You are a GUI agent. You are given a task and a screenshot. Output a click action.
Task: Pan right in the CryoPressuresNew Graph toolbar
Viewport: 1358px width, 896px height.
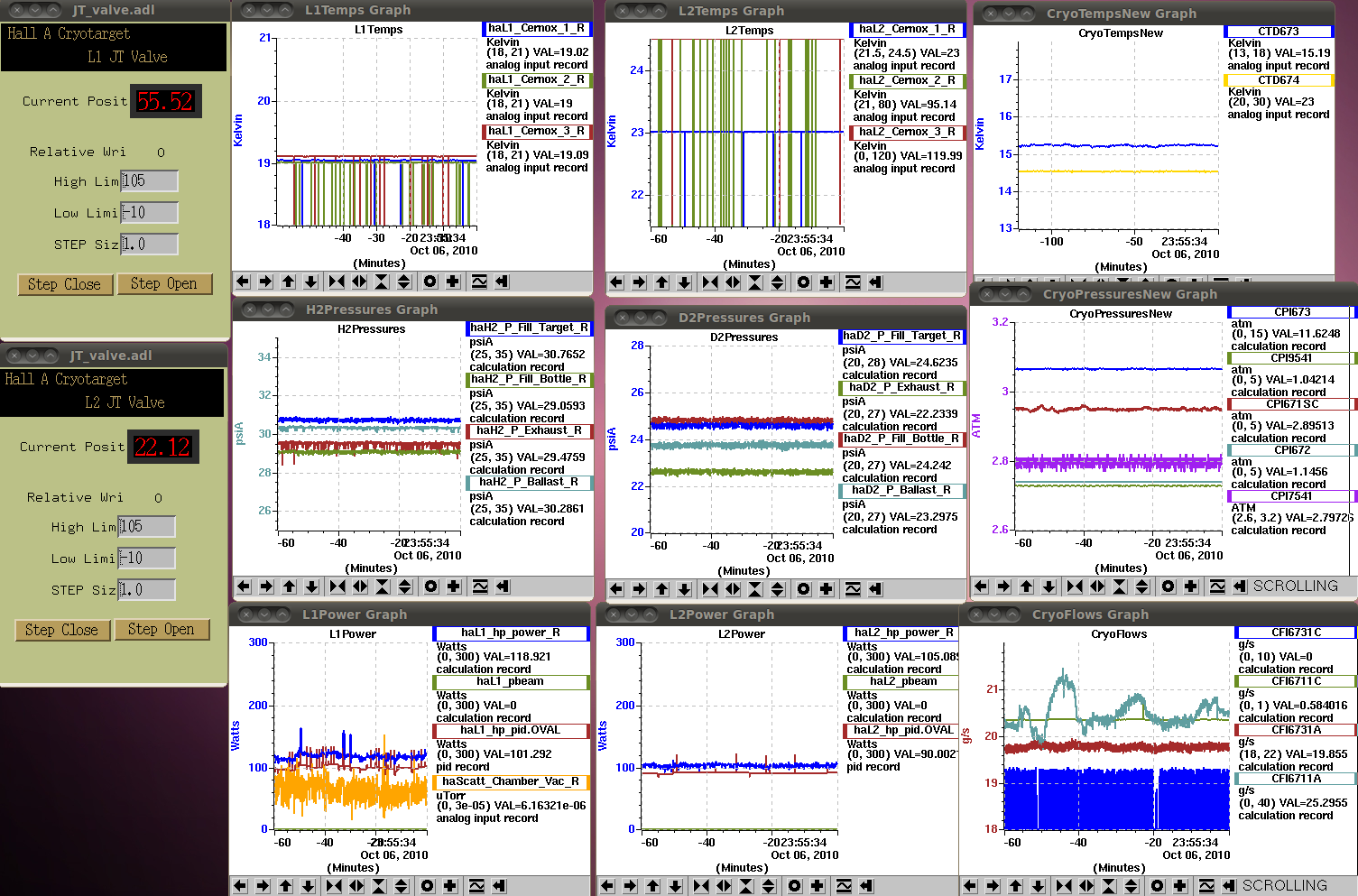pyautogui.click(x=1003, y=587)
